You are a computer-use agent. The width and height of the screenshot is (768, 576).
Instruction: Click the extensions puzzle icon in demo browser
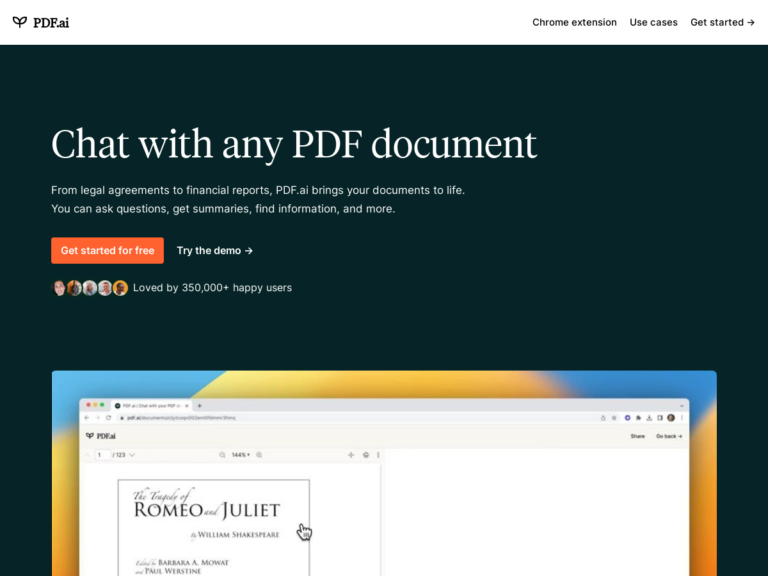[638, 418]
